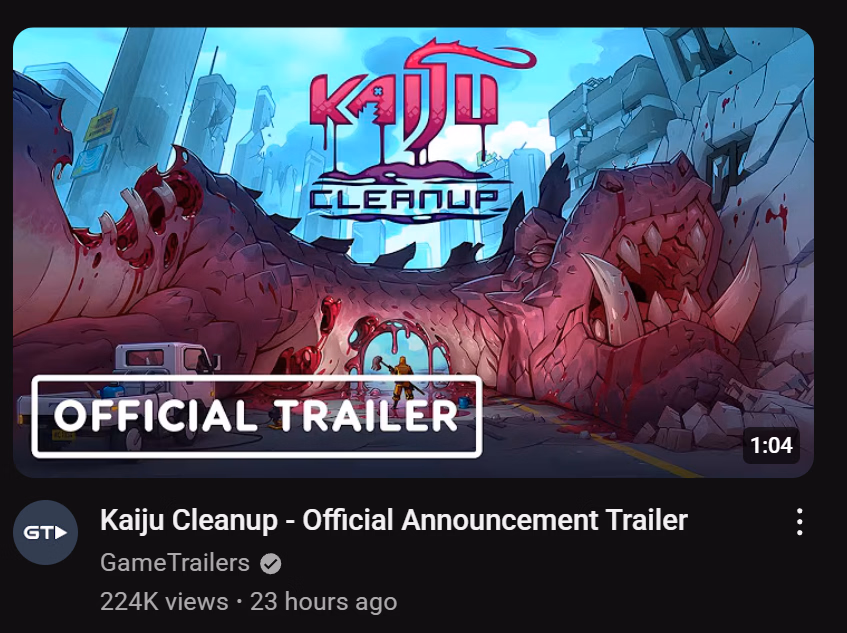847x633 pixels.
Task: Click the 23 hours ago timestamp
Action: [x=324, y=602]
